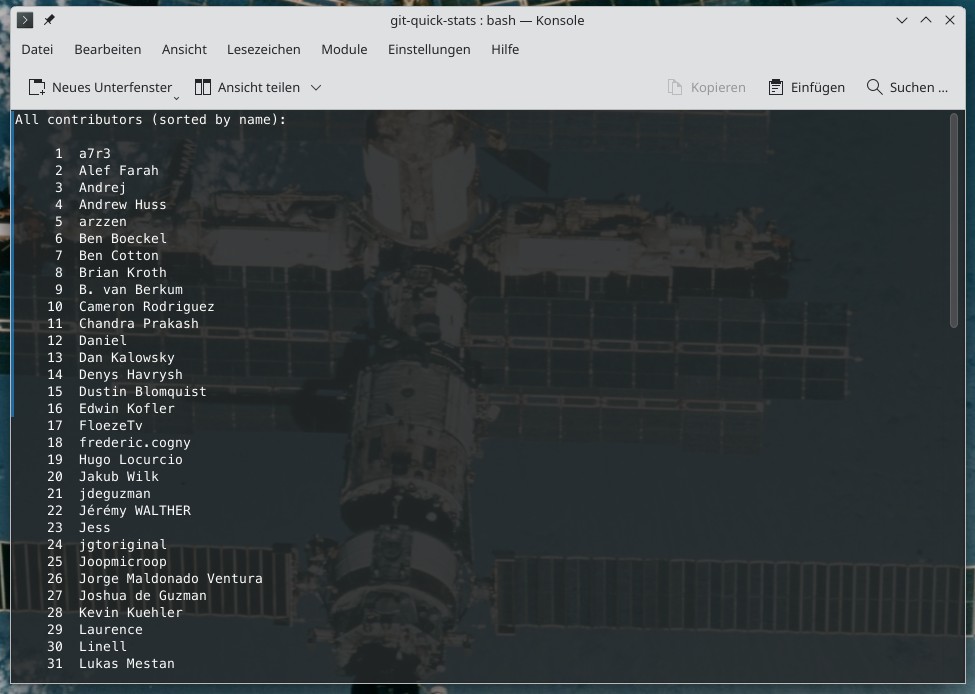Click the maximize up-arrow title bar button

click(x=926, y=20)
